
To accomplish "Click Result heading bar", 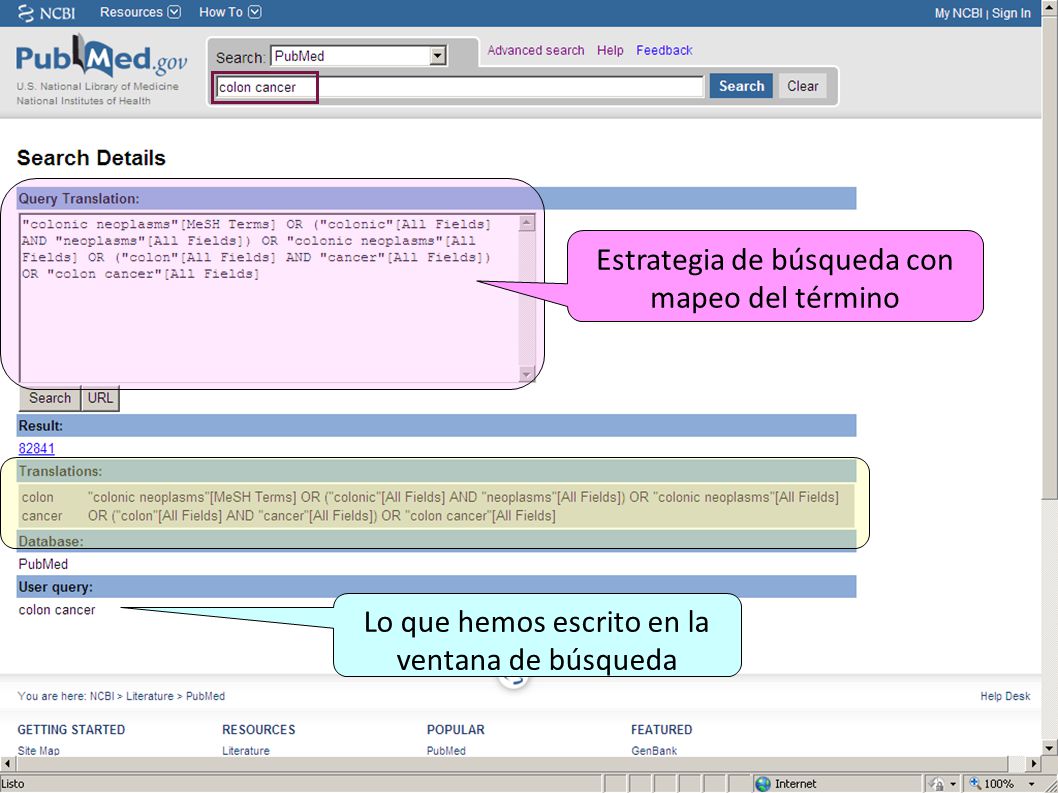I will (x=437, y=426).
